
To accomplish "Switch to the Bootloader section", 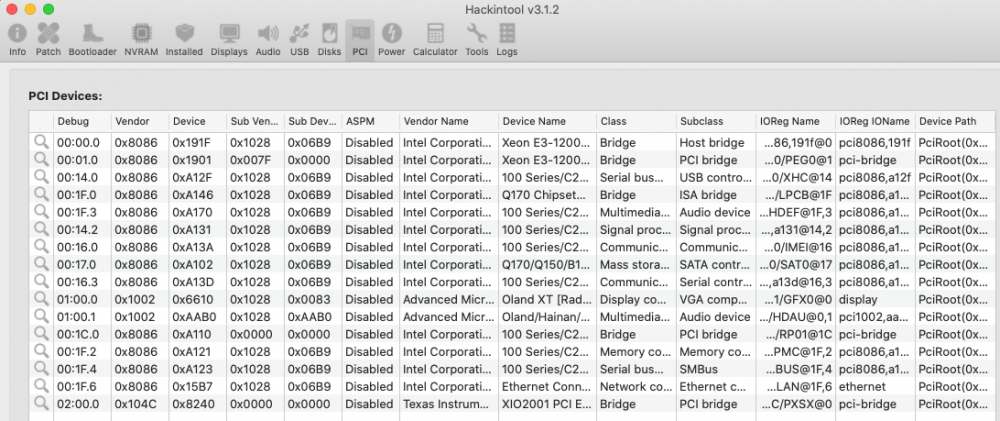I will pyautogui.click(x=92, y=39).
